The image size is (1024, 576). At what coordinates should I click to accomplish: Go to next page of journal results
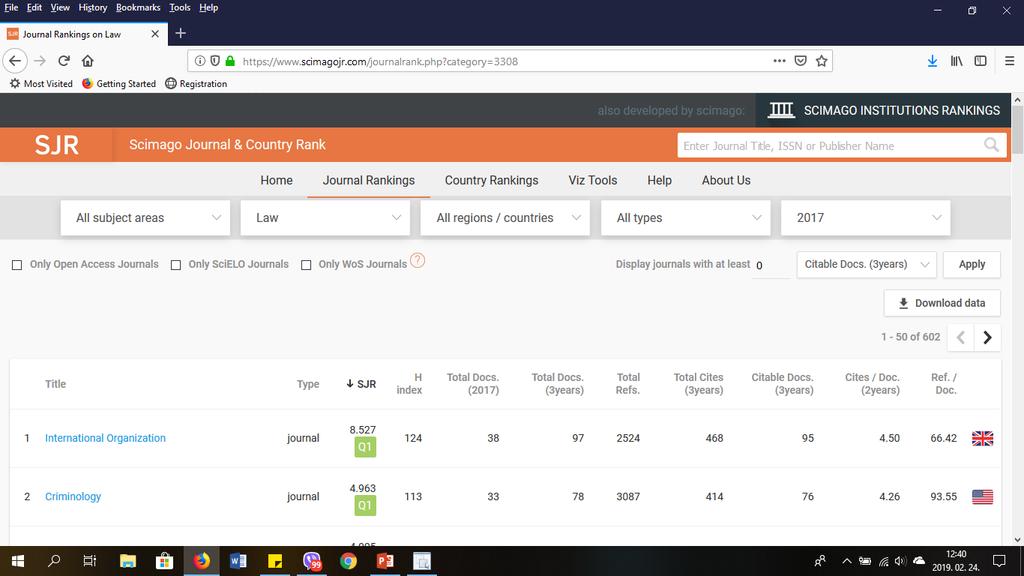tap(987, 338)
